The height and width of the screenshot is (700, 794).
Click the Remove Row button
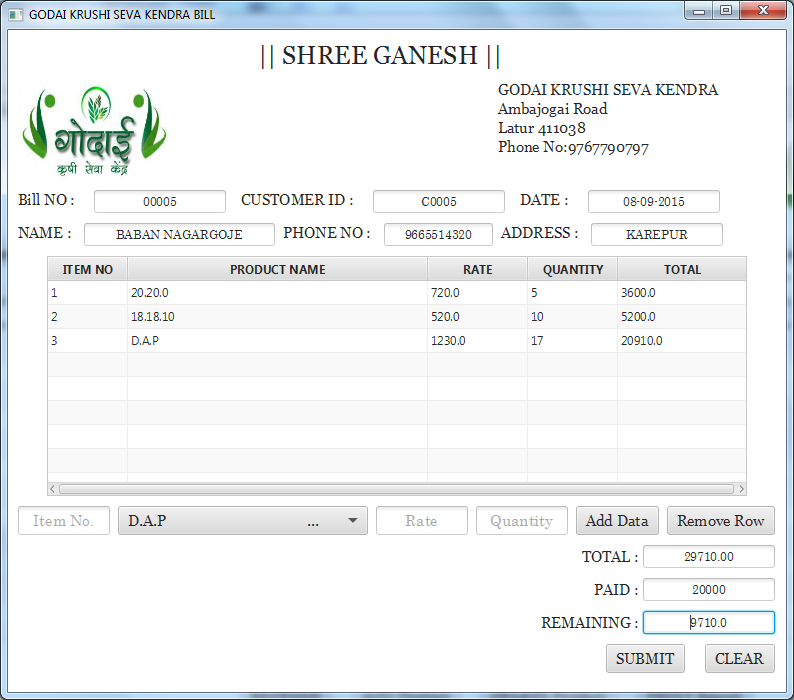pos(721,521)
